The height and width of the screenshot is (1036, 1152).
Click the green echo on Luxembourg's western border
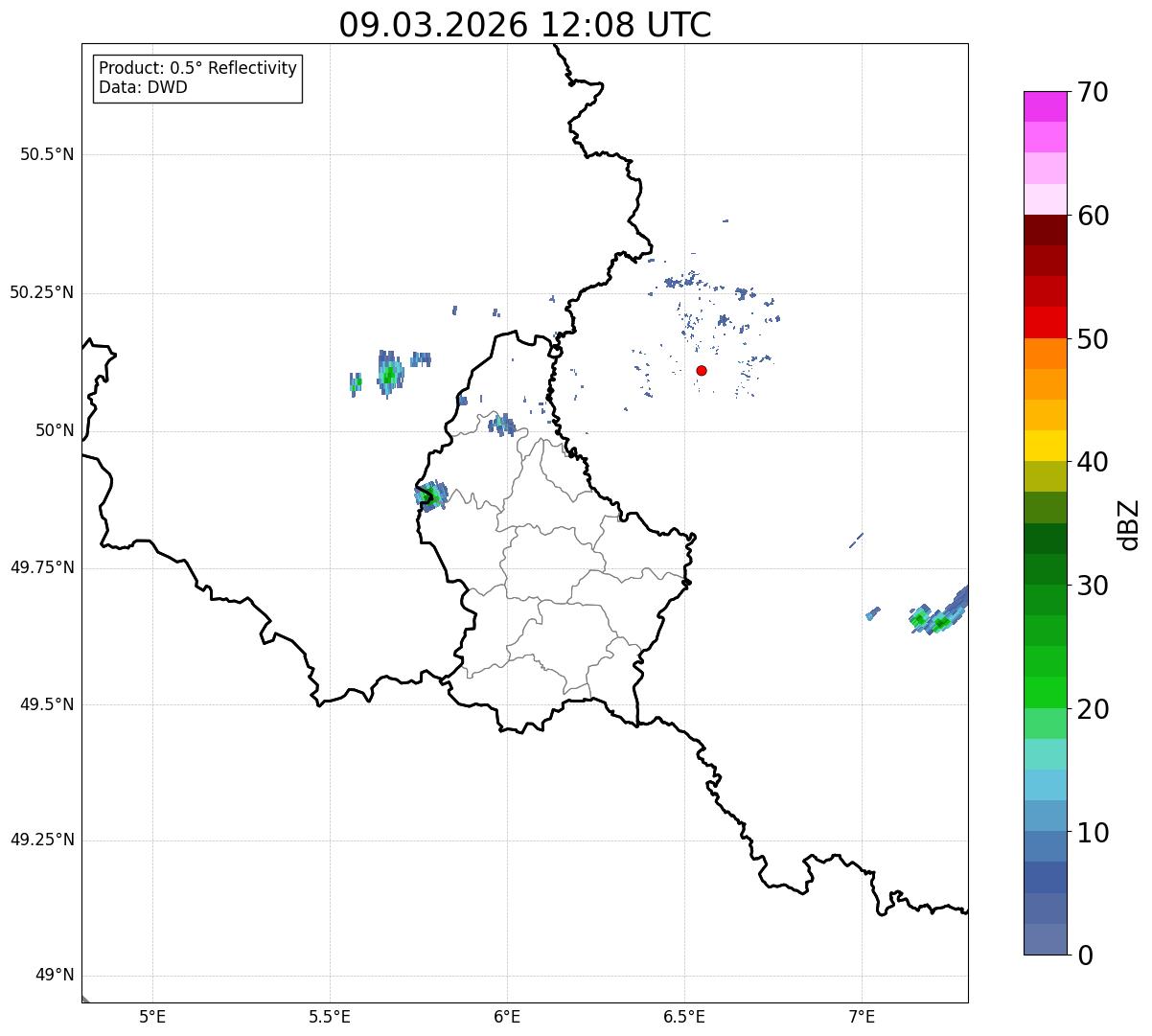430,496
